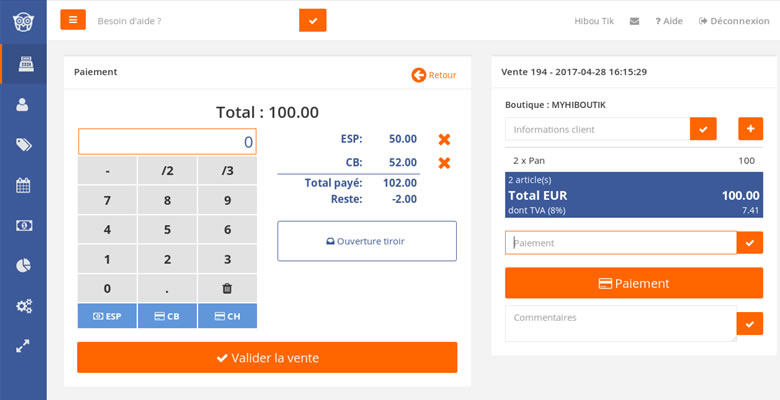The height and width of the screenshot is (400, 780).
Task: Select the ESP cash payment method
Action: [x=107, y=316]
